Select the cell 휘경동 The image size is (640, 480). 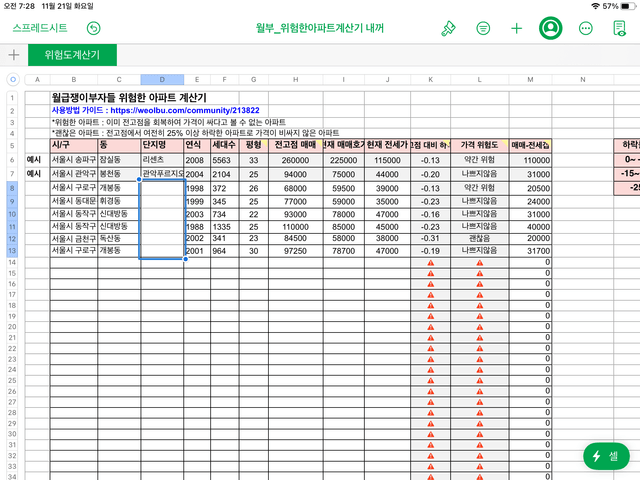click(x=119, y=201)
